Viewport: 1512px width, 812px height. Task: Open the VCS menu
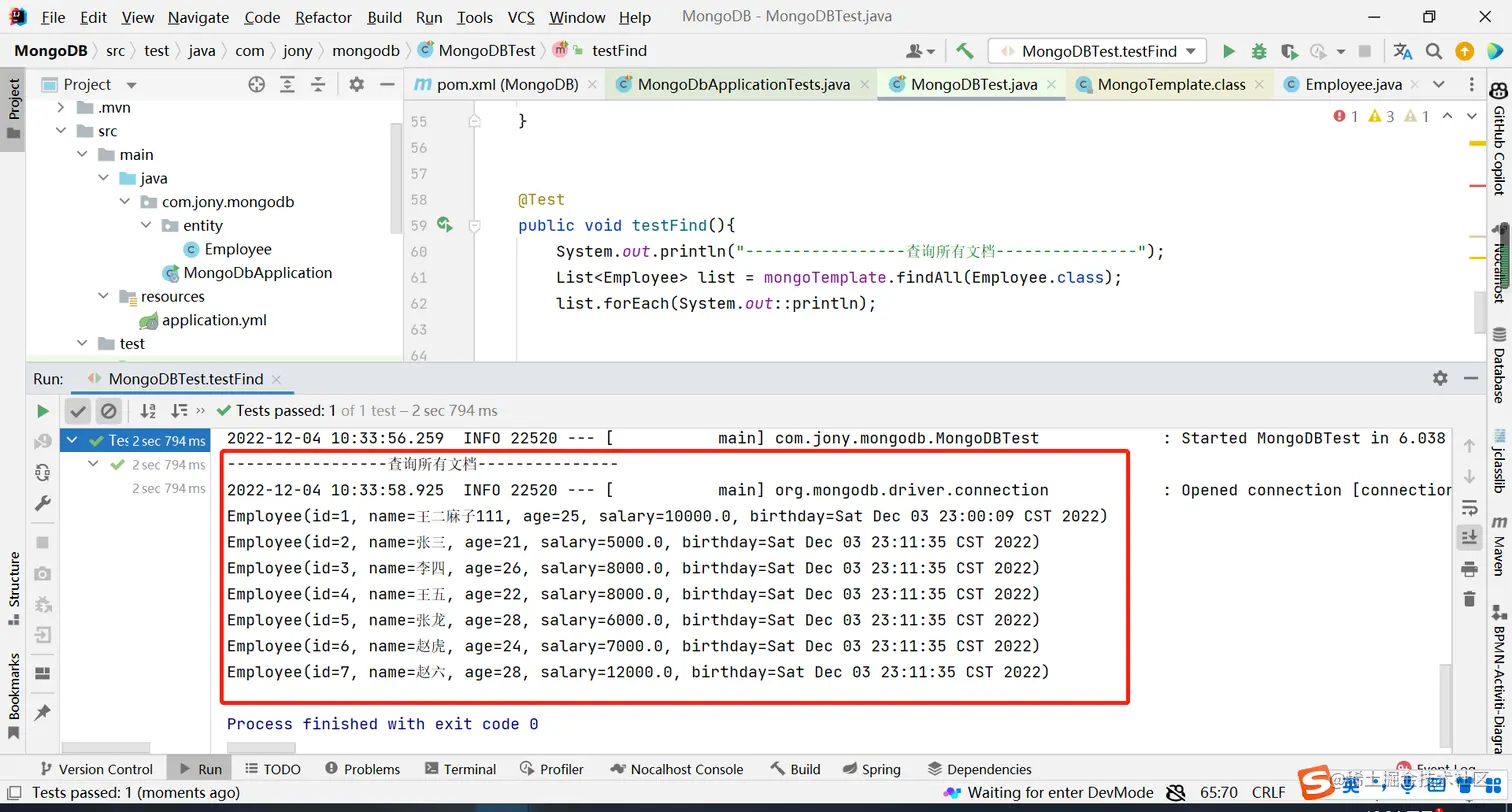pos(521,17)
